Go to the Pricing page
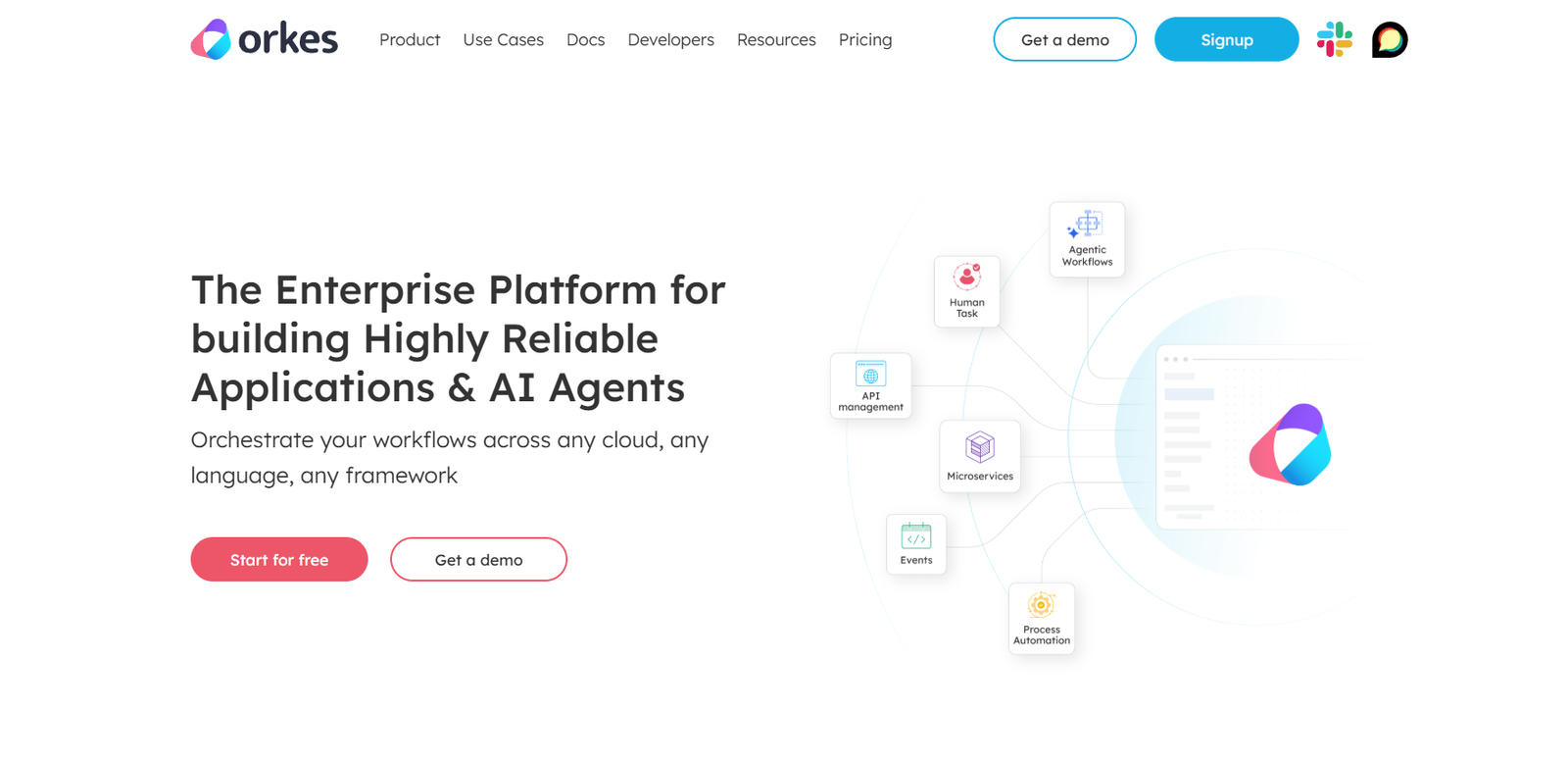The image size is (1568, 760). tap(864, 40)
